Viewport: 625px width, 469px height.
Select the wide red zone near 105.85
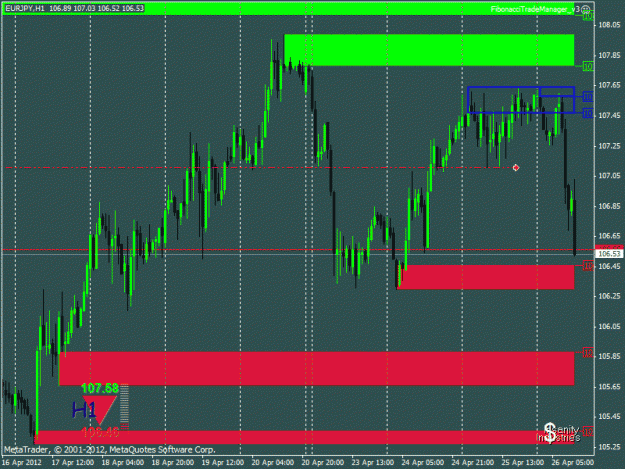coord(316,369)
